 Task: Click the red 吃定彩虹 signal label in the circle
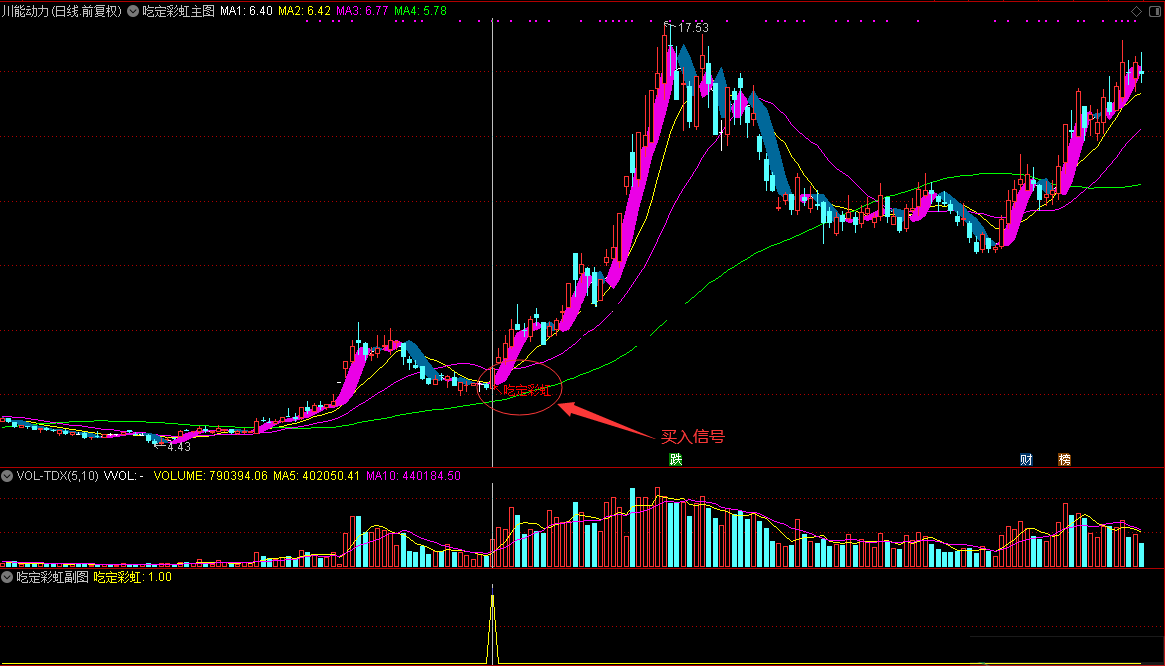pyautogui.click(x=526, y=390)
